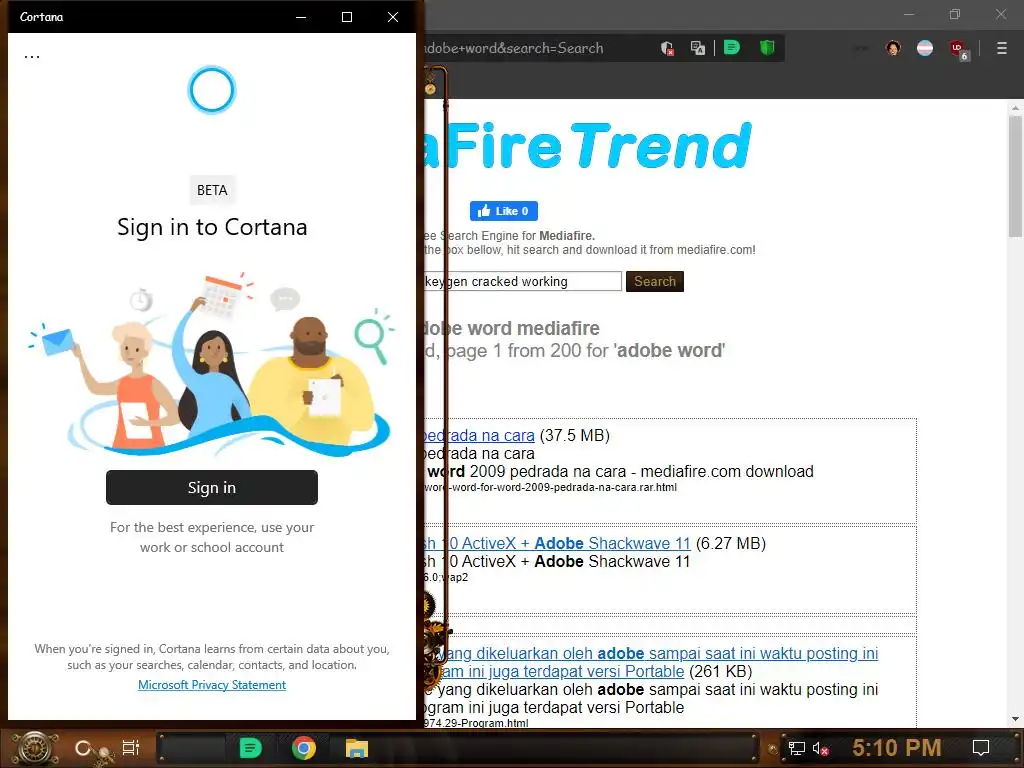Open Google Chrome from the taskbar
The width and height of the screenshot is (1024, 768).
[304, 748]
